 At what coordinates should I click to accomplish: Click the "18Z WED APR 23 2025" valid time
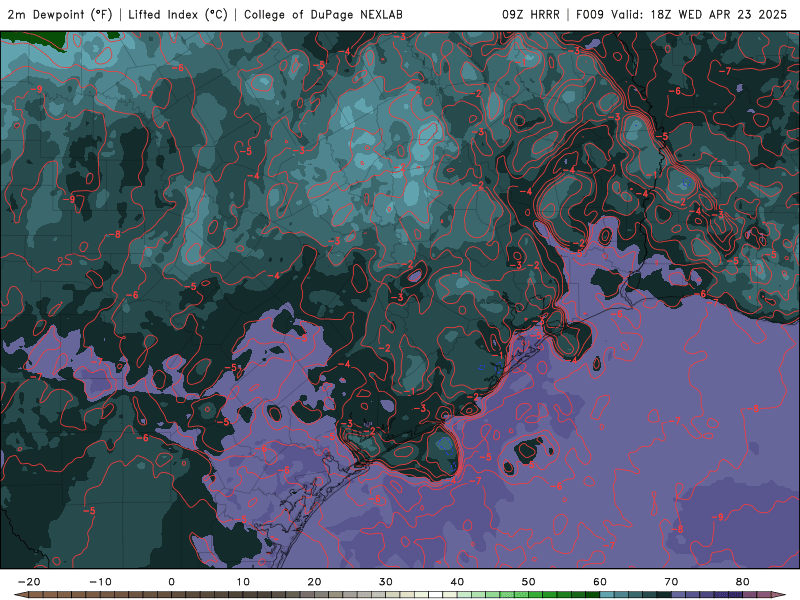point(719,14)
